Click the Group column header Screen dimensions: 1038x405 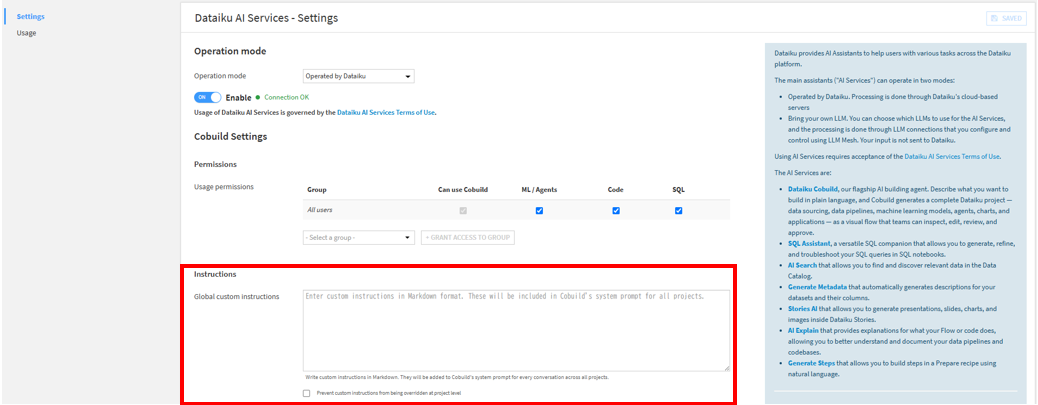point(316,190)
